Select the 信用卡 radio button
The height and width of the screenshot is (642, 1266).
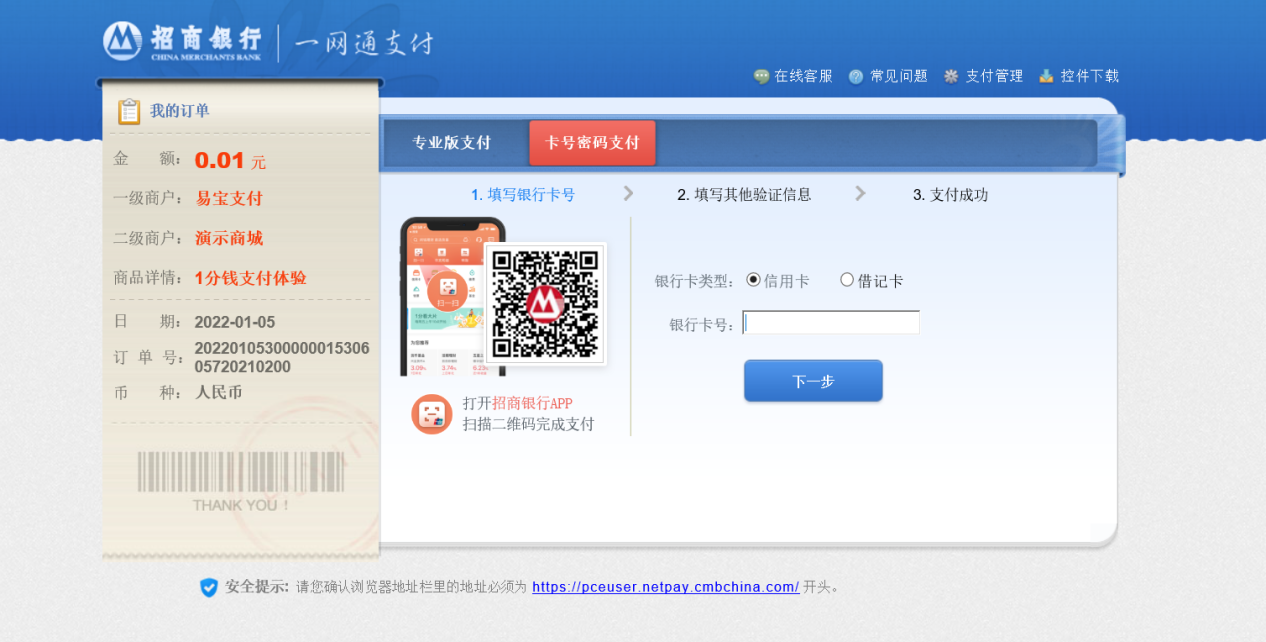754,280
